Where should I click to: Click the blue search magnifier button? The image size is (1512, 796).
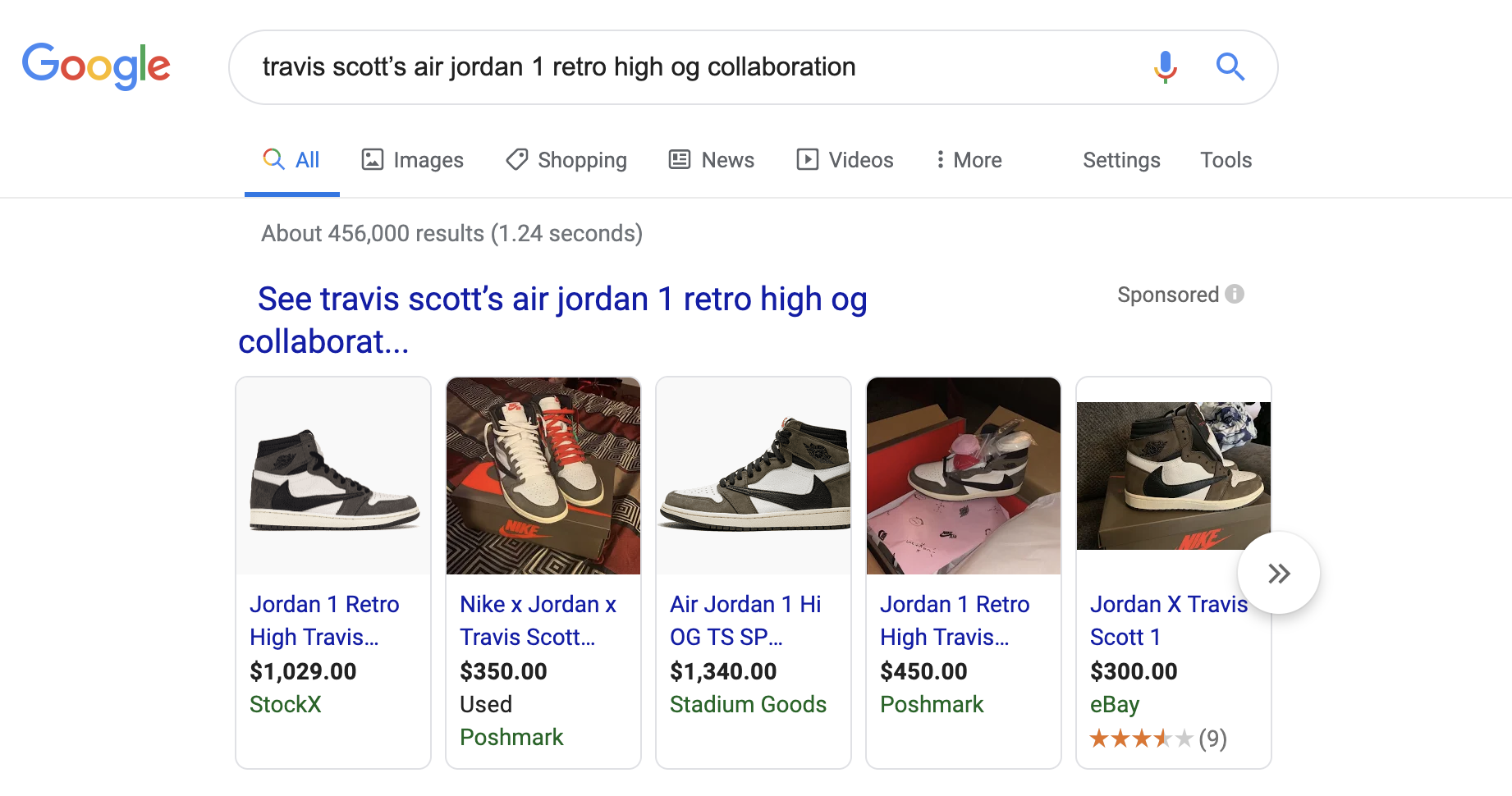click(1230, 66)
